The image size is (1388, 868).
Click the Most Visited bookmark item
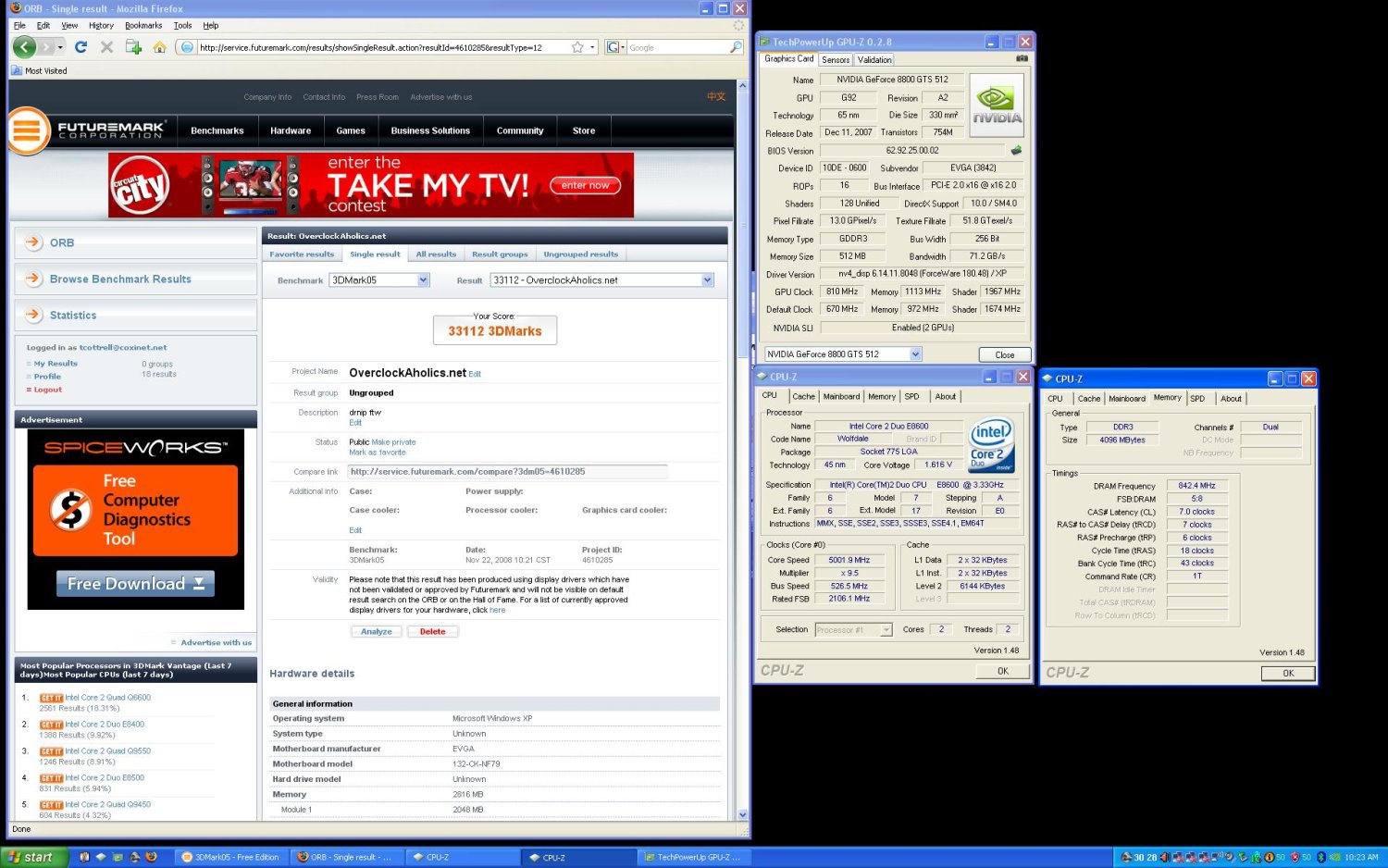point(39,70)
